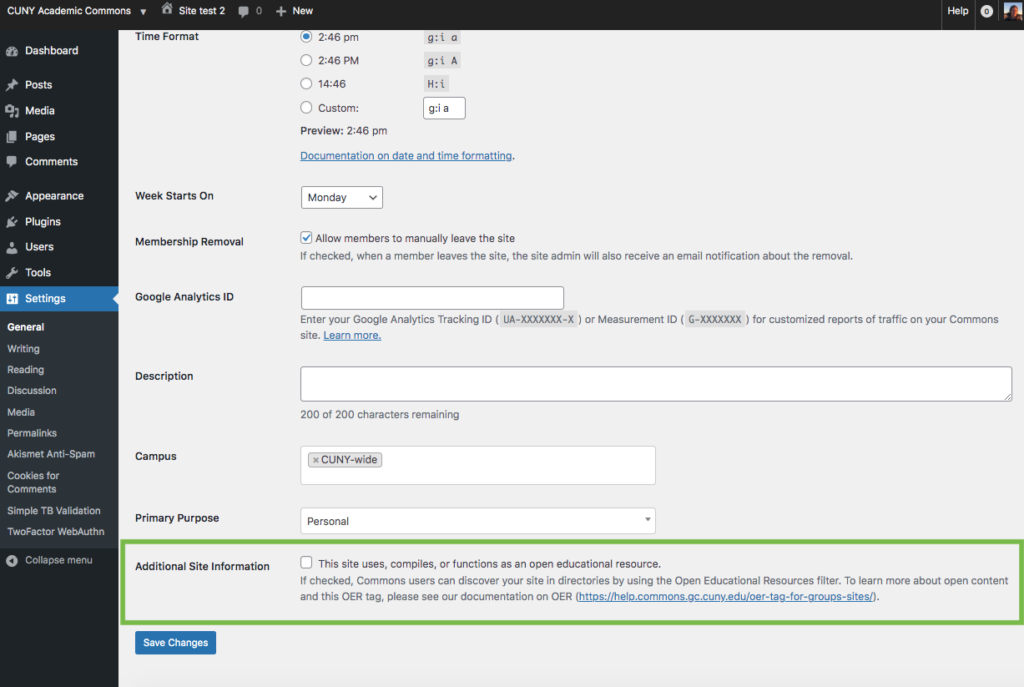Click into the custom time format field

click(x=444, y=108)
